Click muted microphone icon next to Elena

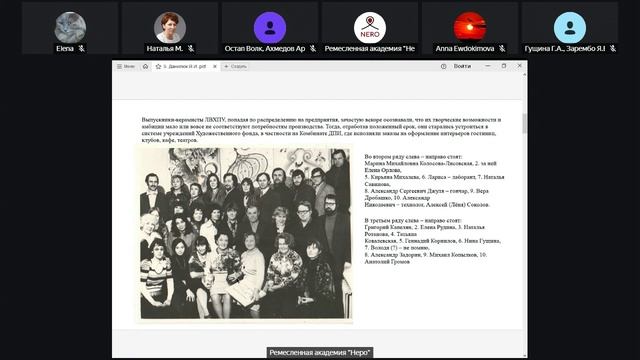82,49
